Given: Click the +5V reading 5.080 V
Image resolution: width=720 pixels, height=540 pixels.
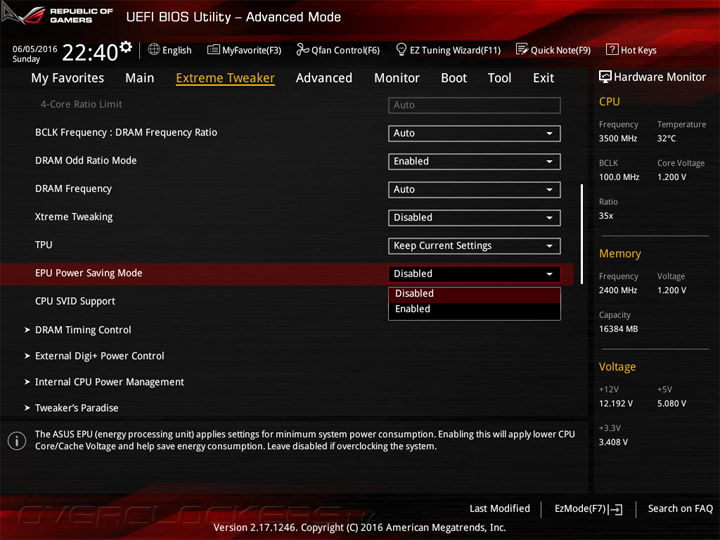Looking at the screenshot, I should tap(672, 404).
